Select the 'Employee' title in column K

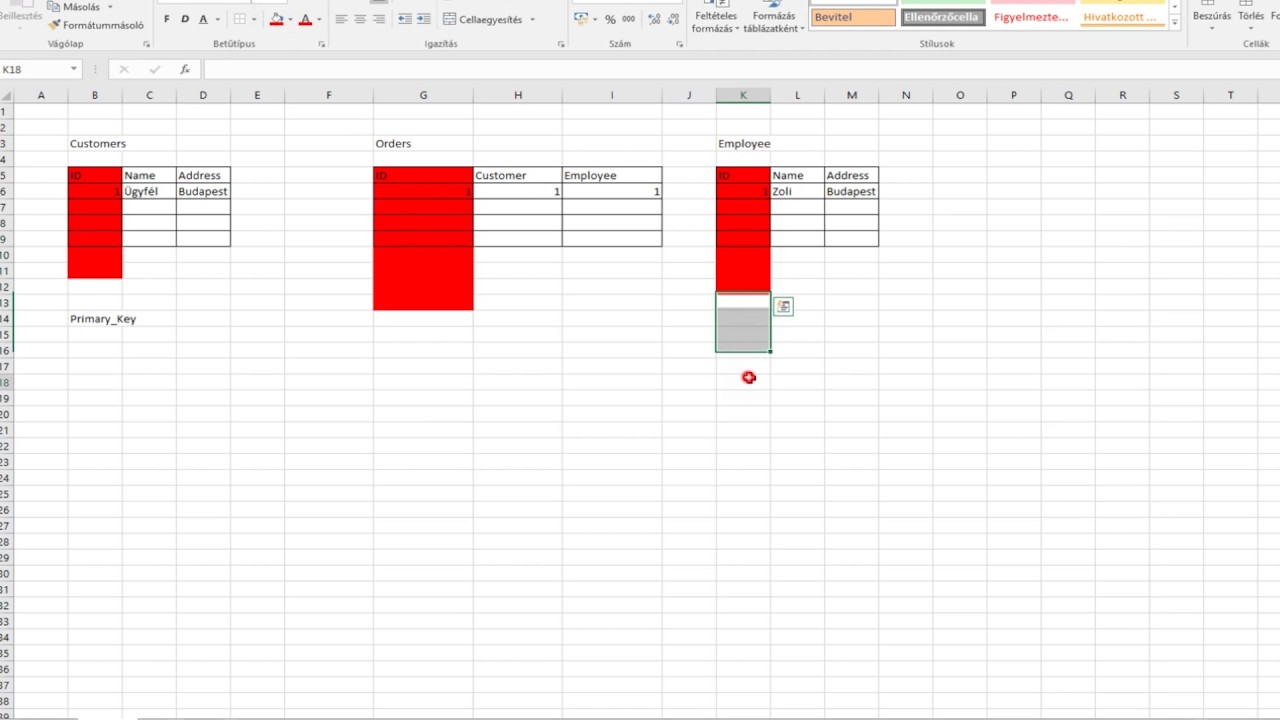coord(743,143)
